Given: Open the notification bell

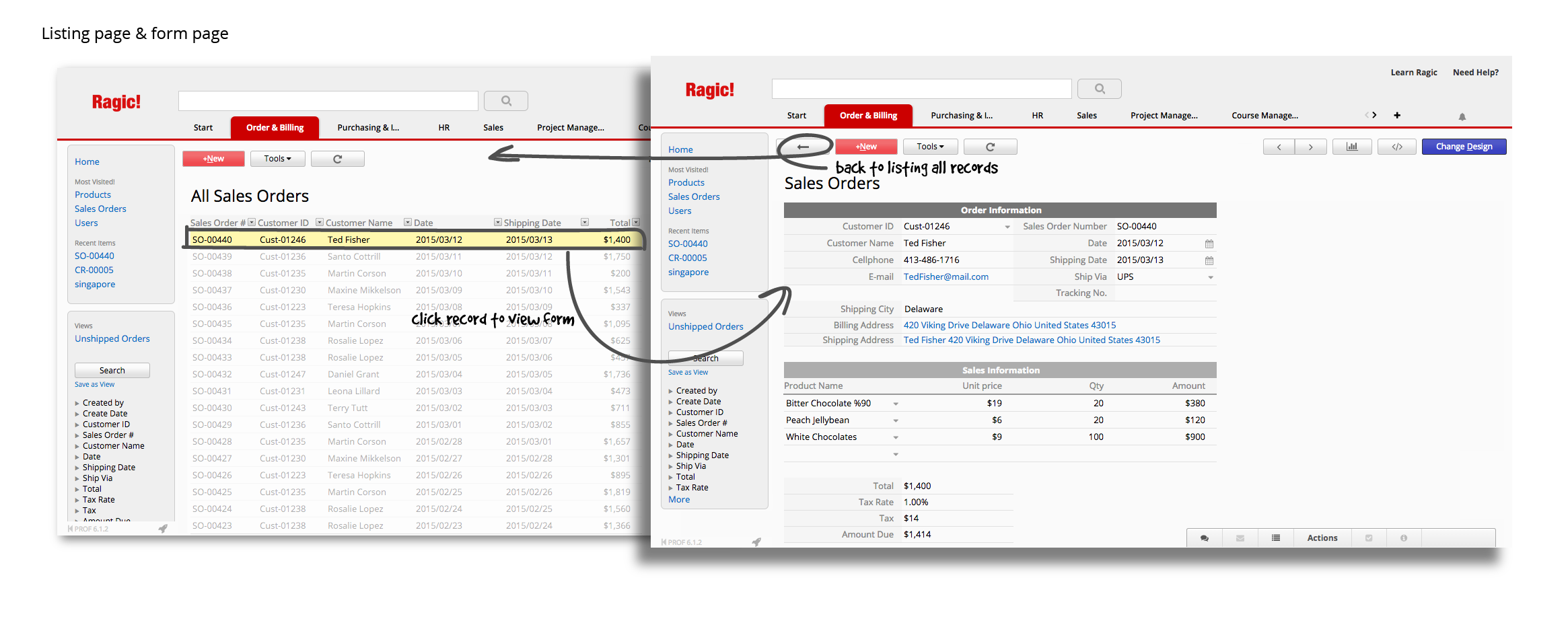Looking at the screenshot, I should 1462,116.
